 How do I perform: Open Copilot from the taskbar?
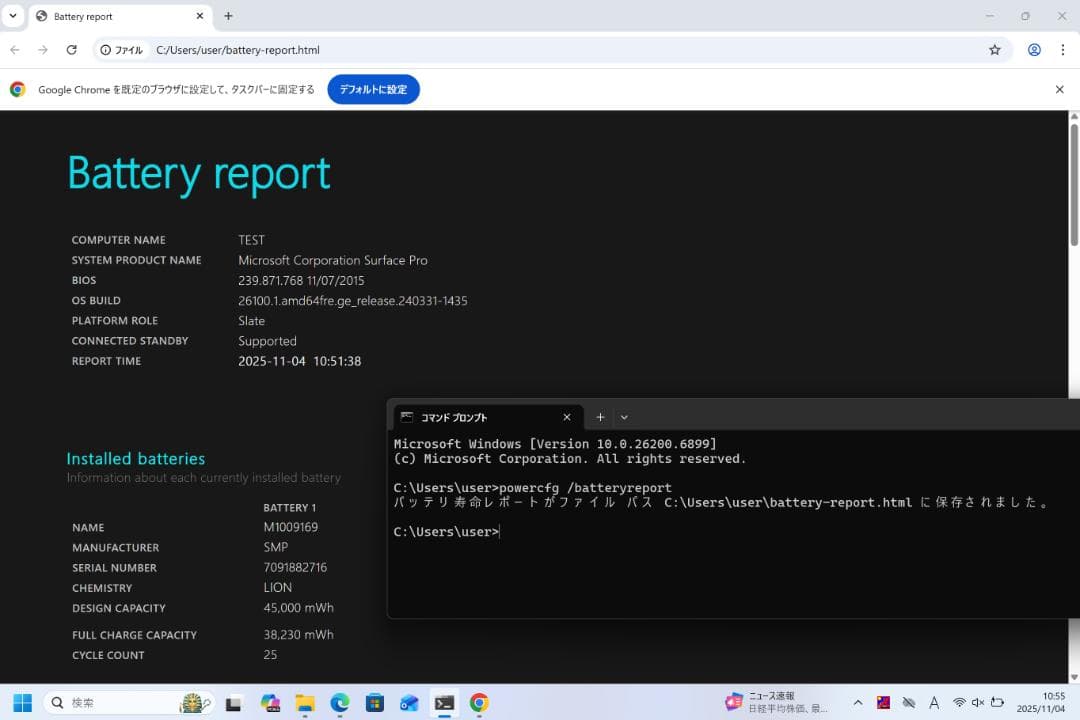click(270, 702)
